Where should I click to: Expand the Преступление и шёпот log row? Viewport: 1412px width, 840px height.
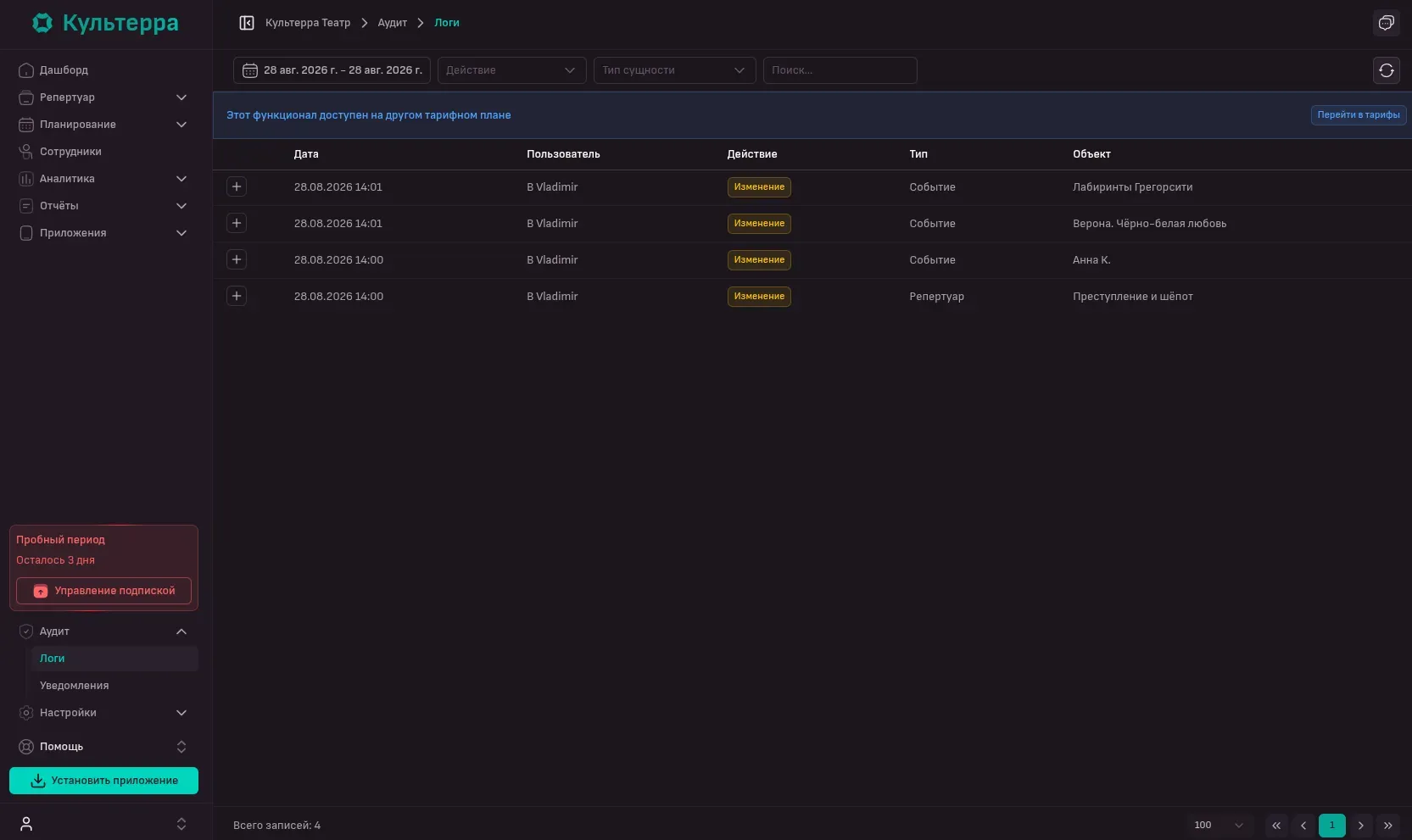tap(237, 296)
